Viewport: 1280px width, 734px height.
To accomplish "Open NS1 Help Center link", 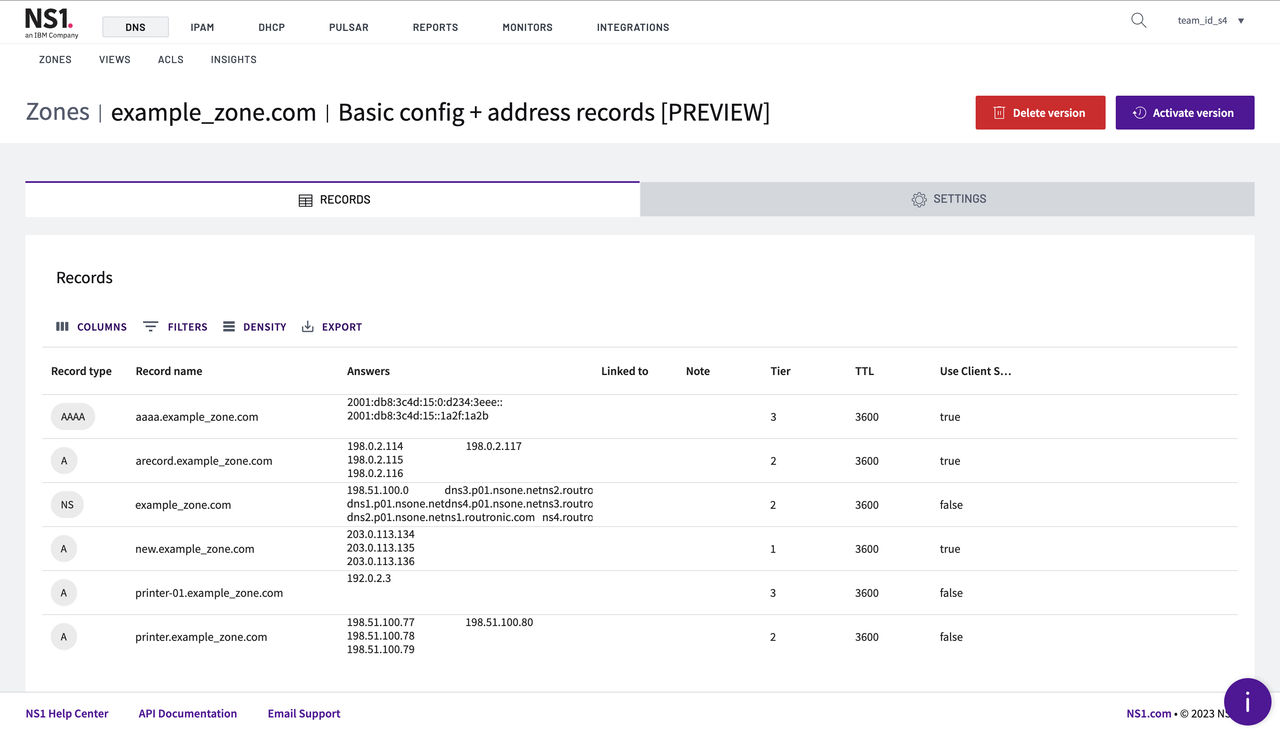I will (x=67, y=714).
